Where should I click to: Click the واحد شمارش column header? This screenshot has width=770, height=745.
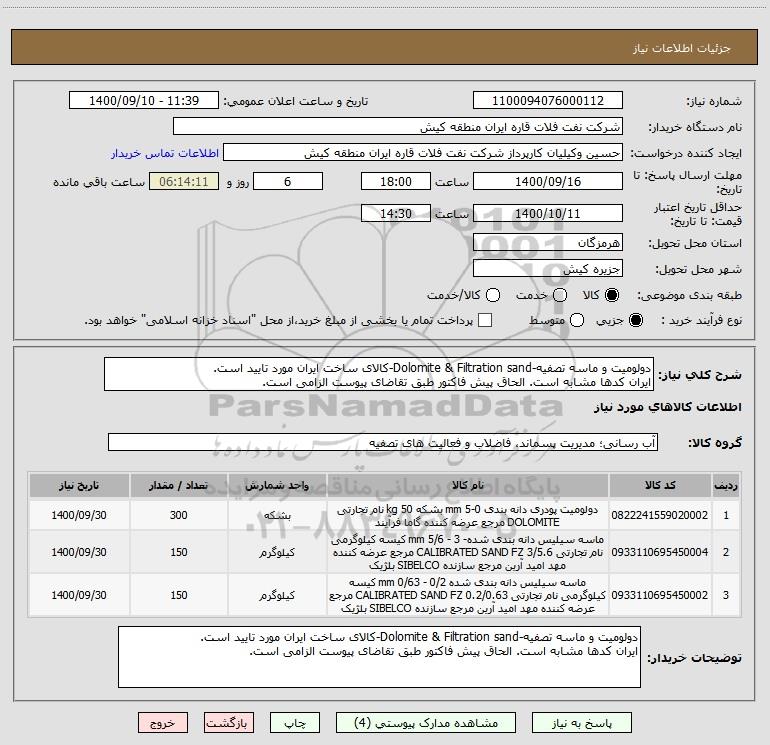coord(277,485)
